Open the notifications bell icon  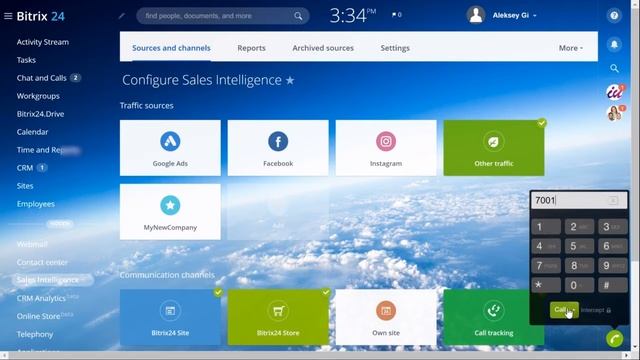pyautogui.click(x=614, y=44)
